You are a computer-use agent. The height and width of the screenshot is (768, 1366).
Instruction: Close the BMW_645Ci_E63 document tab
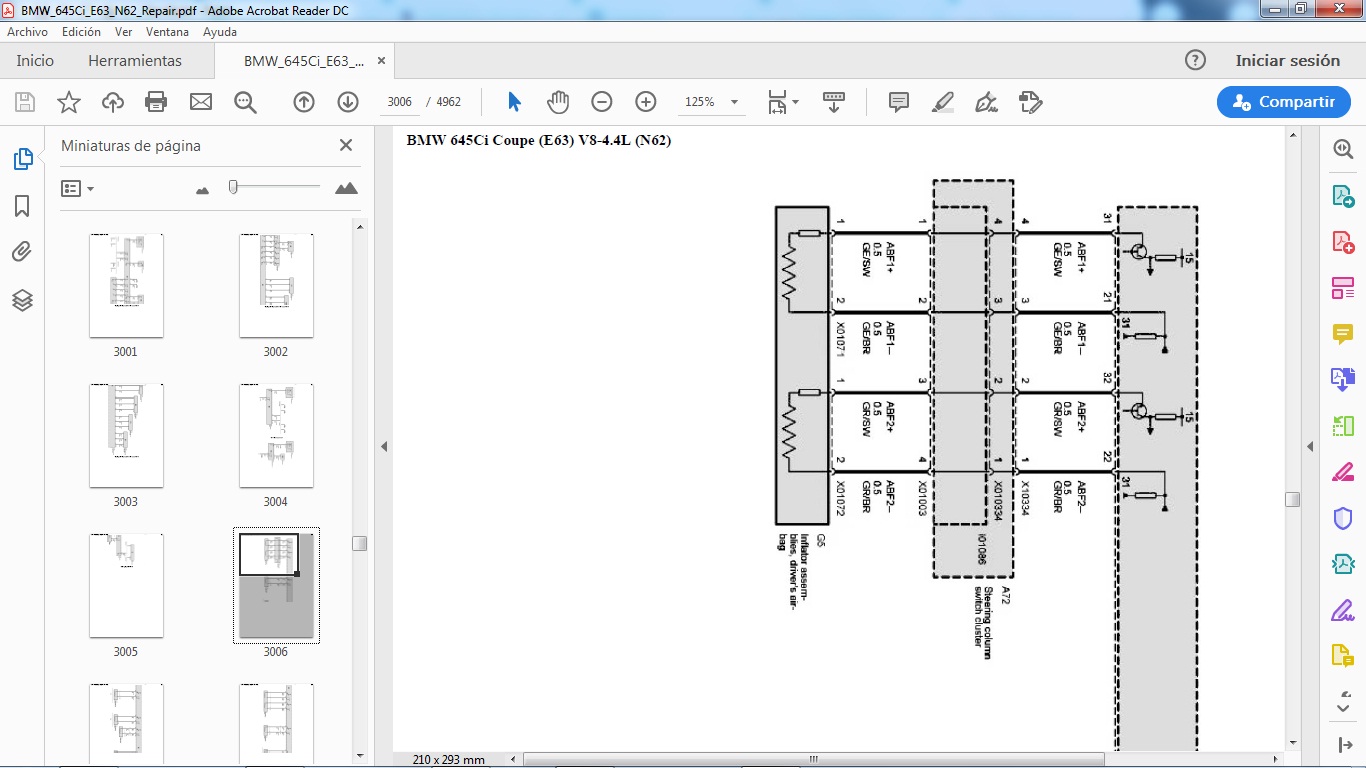click(x=381, y=61)
